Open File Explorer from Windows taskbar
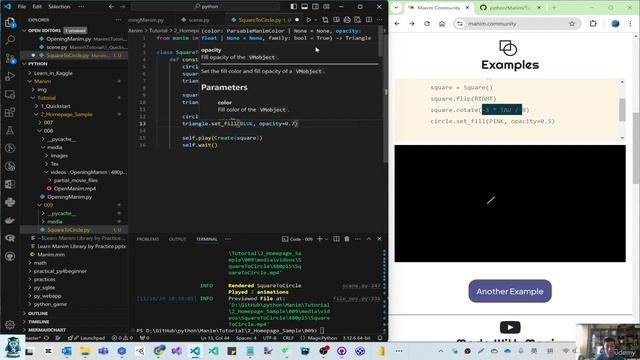Viewport: 640px width, 360px height. [x=85, y=351]
